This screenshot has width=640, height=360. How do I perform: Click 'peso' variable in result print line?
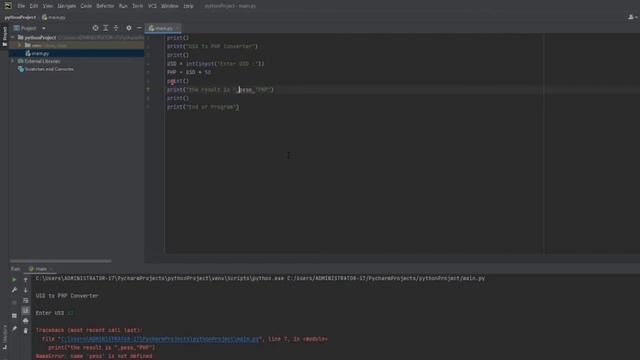[246, 90]
